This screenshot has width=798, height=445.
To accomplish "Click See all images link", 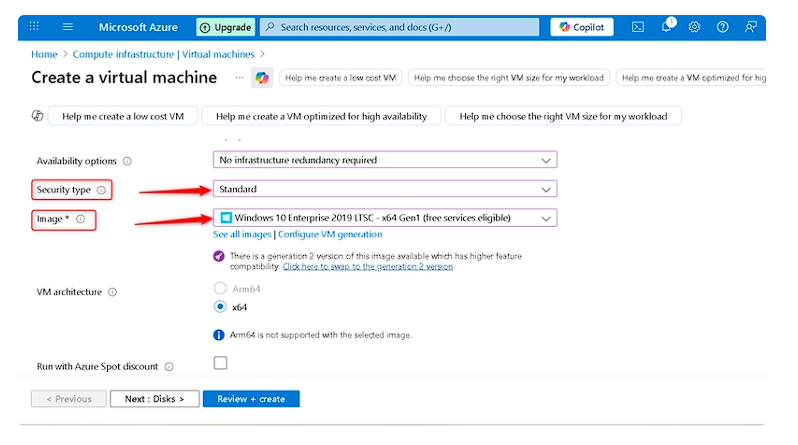I will click(x=242, y=234).
